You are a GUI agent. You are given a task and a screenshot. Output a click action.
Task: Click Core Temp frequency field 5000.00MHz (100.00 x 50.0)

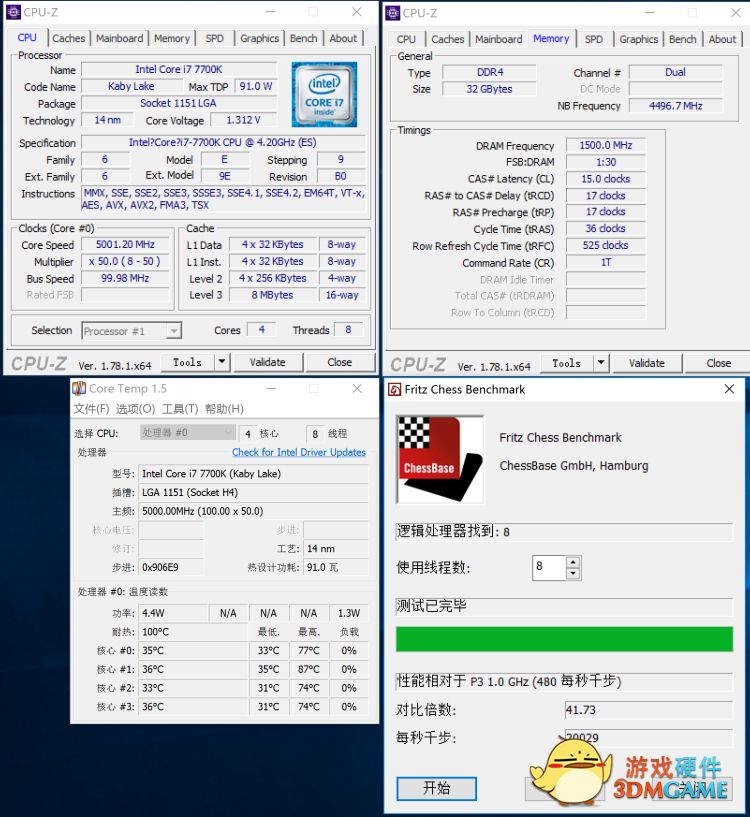pos(254,511)
